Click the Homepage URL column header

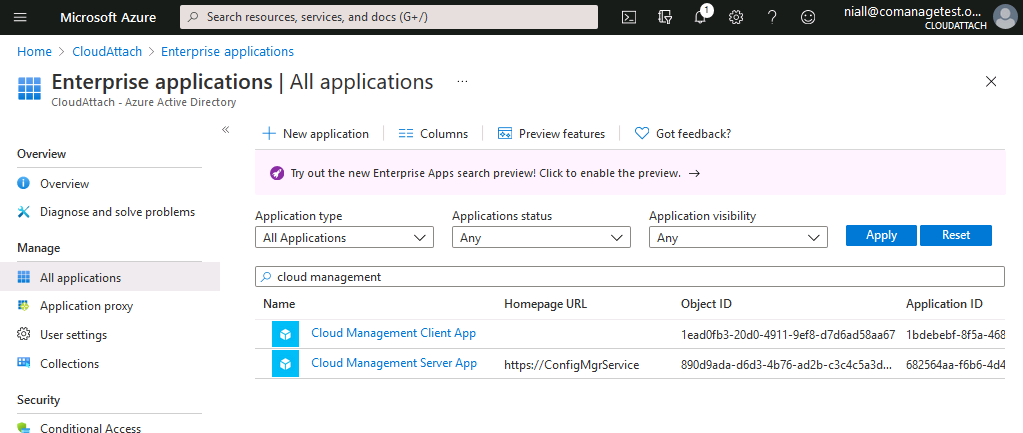pos(545,304)
